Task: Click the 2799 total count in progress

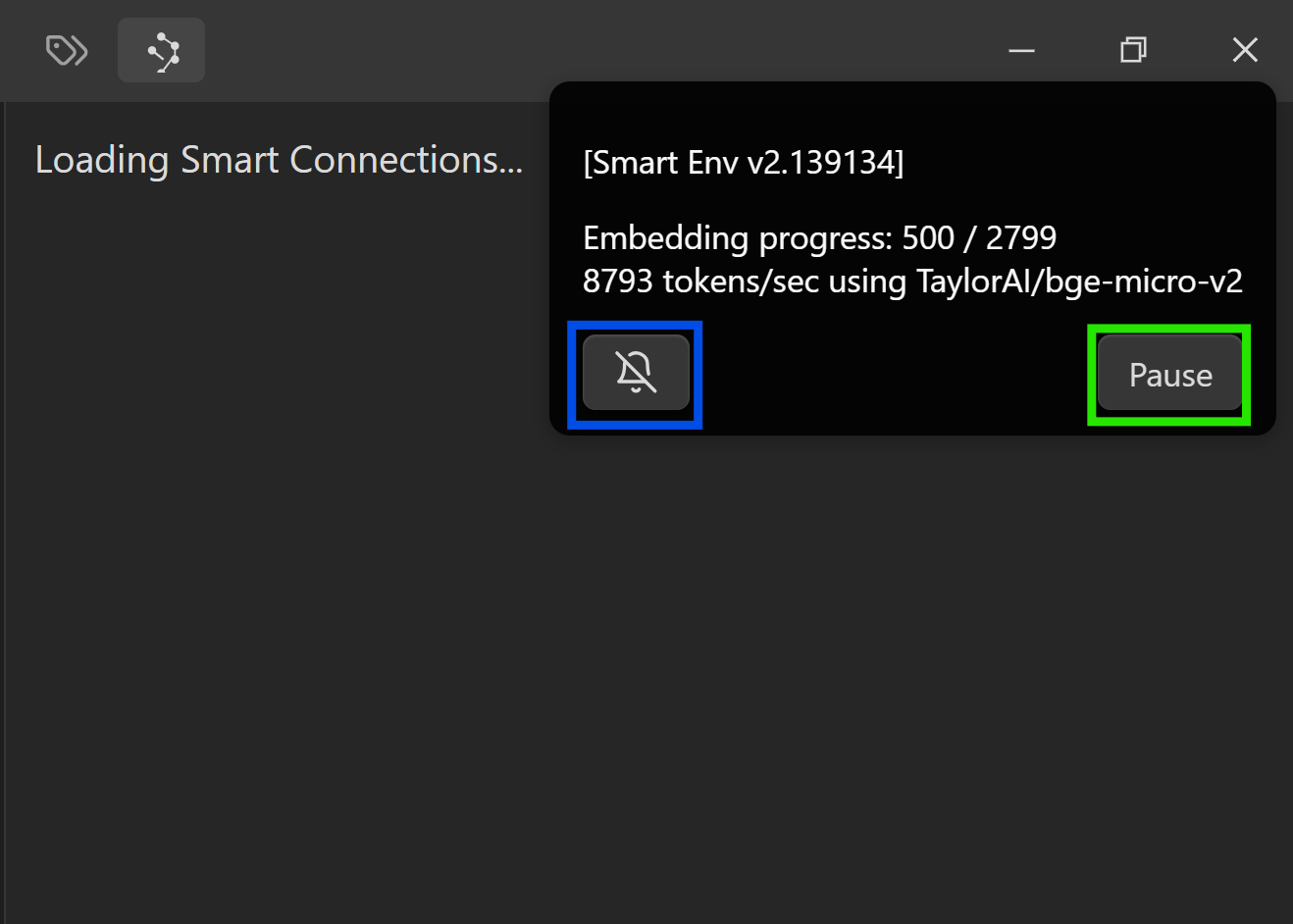Action: pos(1020,237)
